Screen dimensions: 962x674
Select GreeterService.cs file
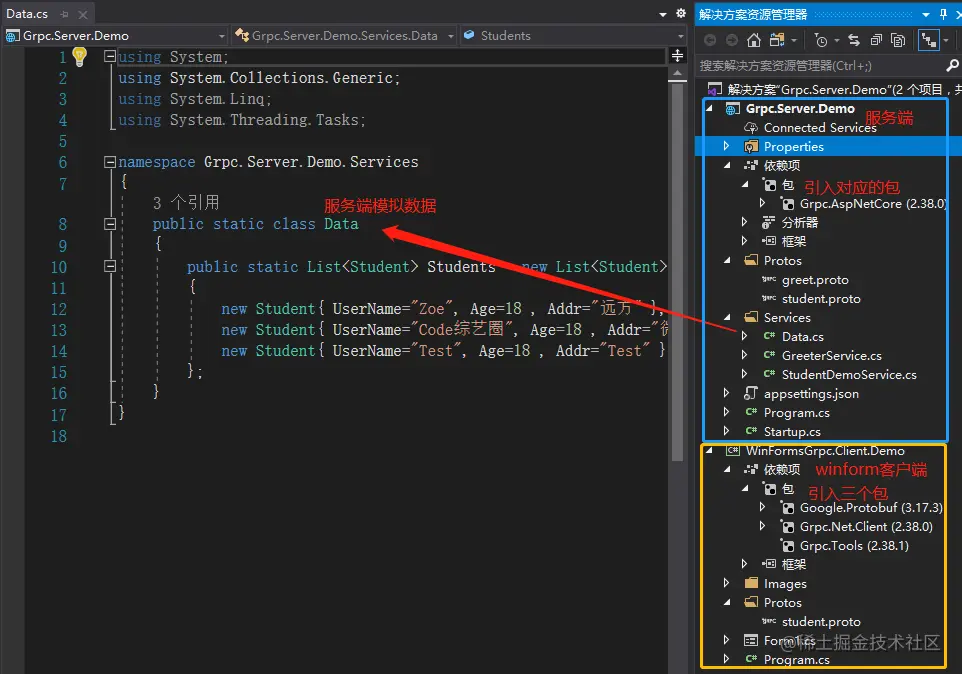[831, 356]
